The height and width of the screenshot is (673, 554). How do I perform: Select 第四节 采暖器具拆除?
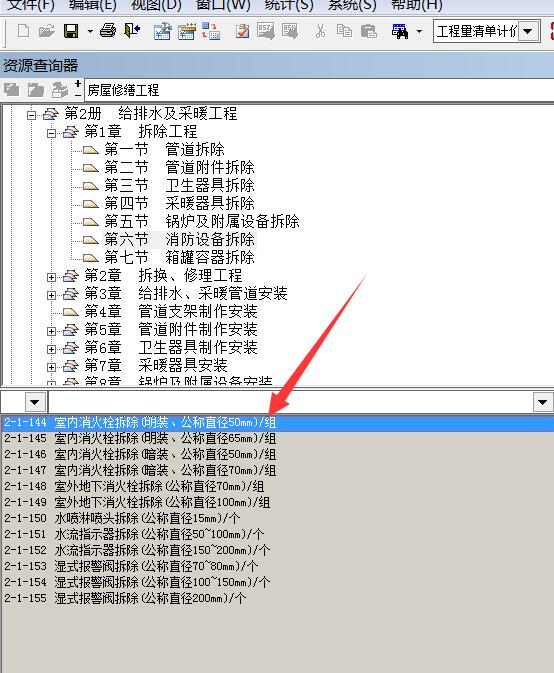pyautogui.click(x=179, y=203)
